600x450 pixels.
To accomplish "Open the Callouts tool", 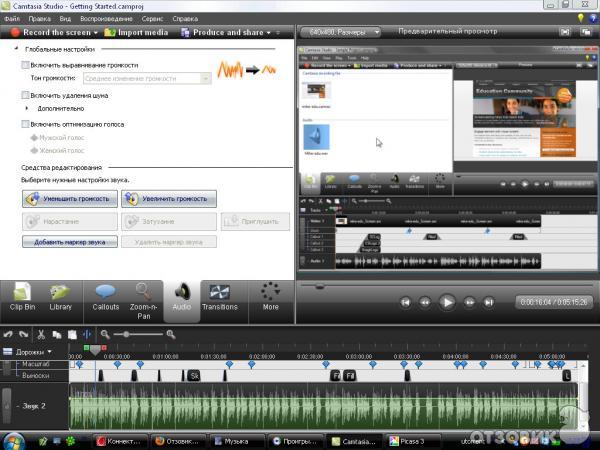I will (106, 297).
